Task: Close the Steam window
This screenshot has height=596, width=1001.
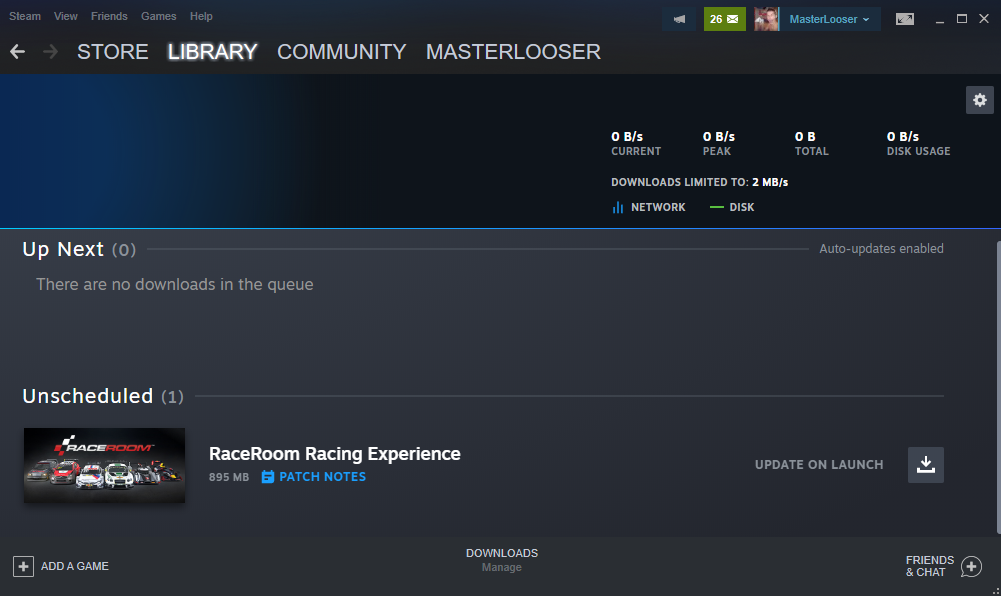Action: click(984, 19)
